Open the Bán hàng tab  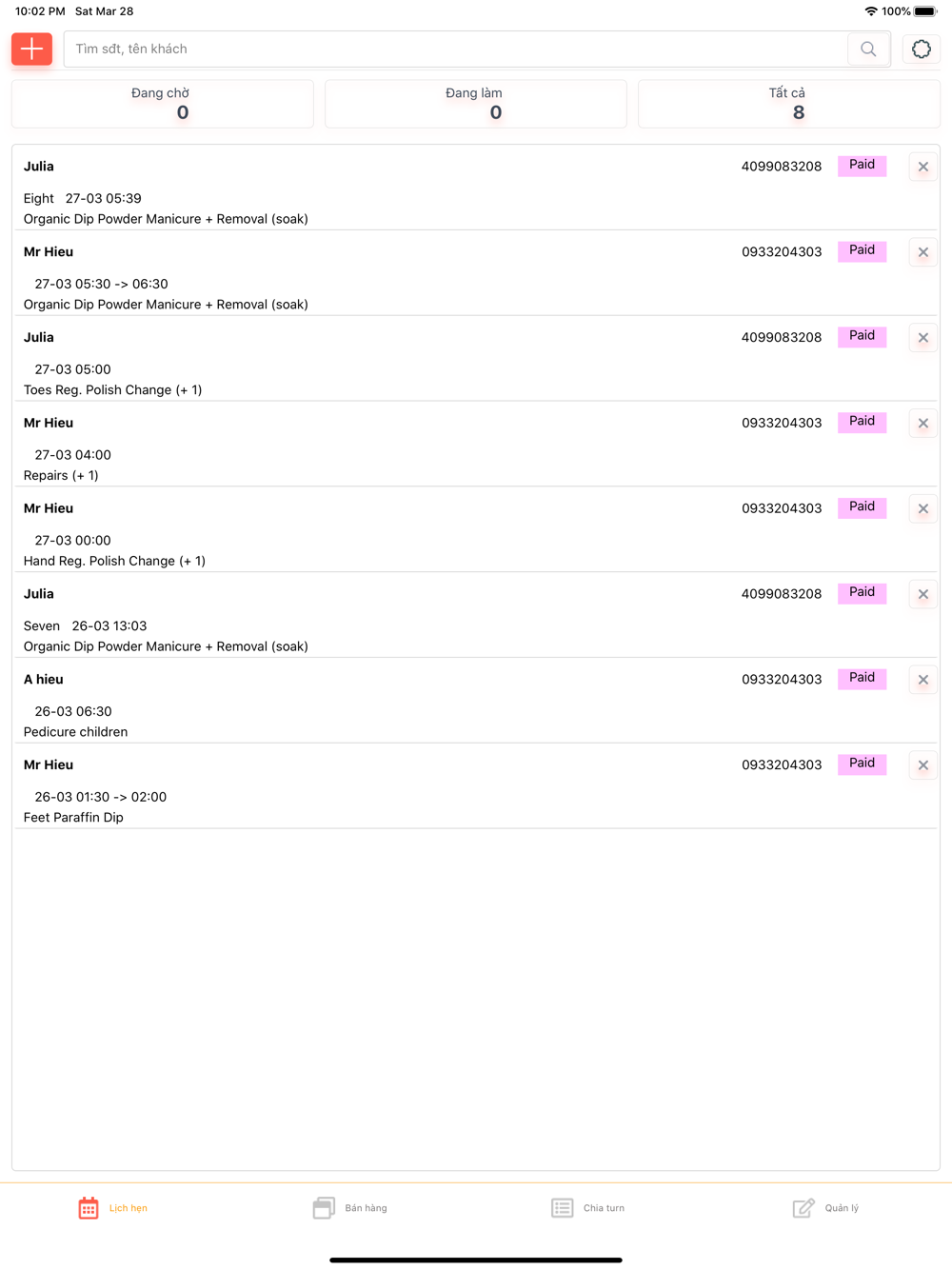click(350, 1208)
